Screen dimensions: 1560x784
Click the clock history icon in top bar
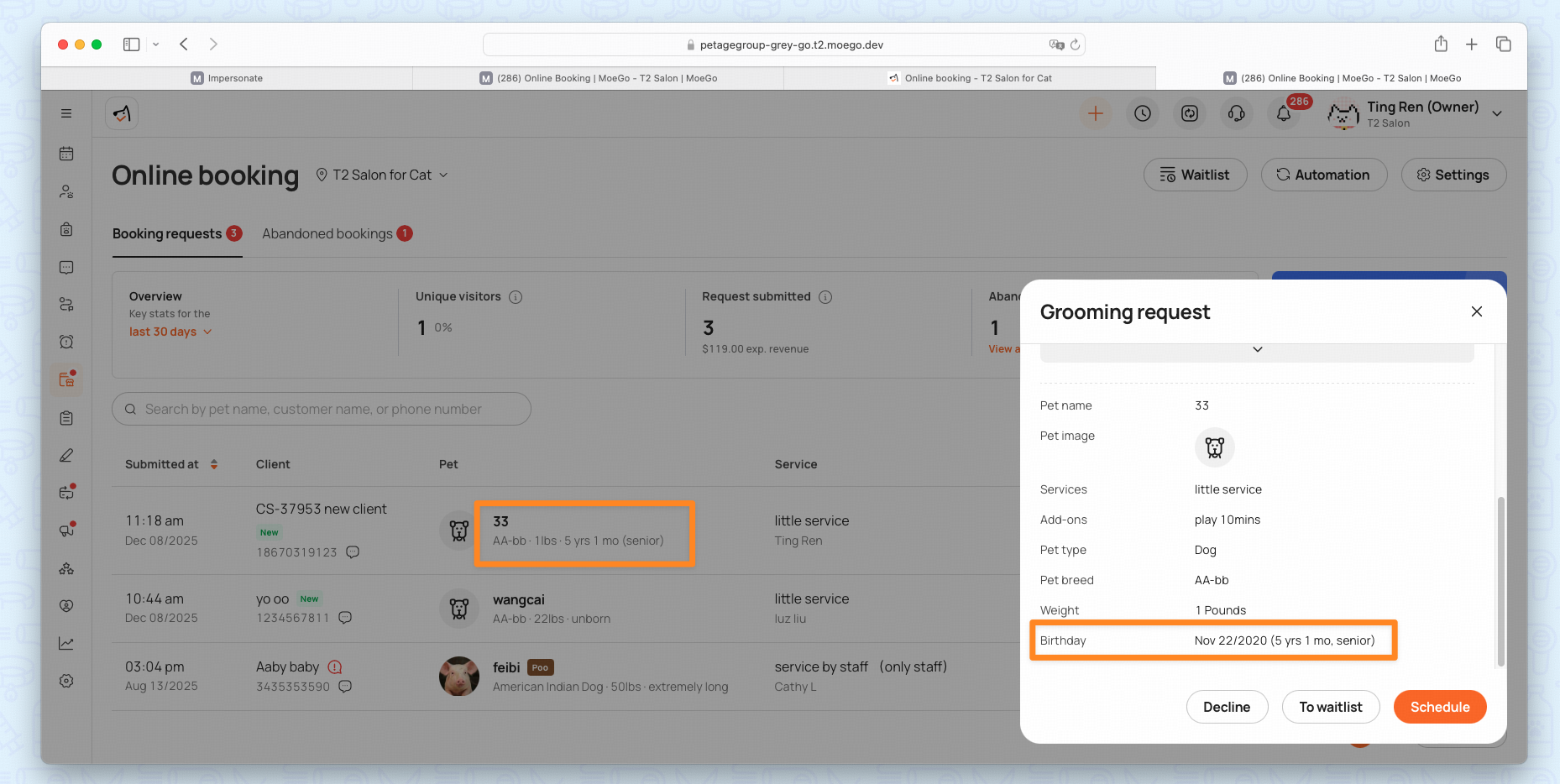point(1142,113)
